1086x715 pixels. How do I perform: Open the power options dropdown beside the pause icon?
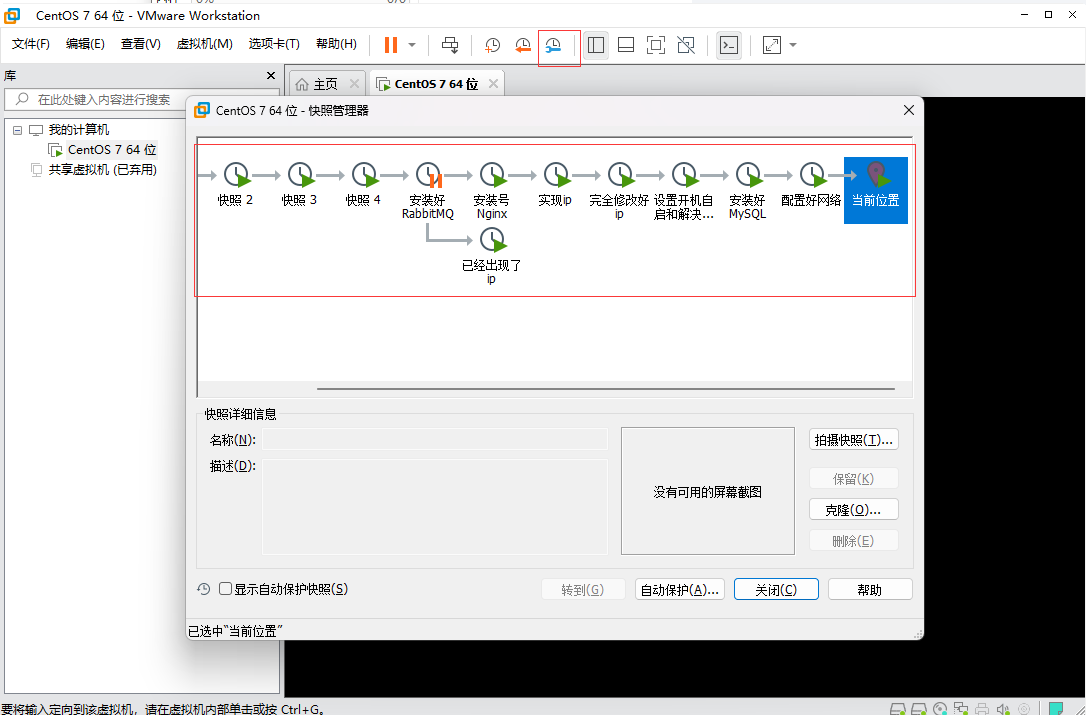click(x=412, y=45)
